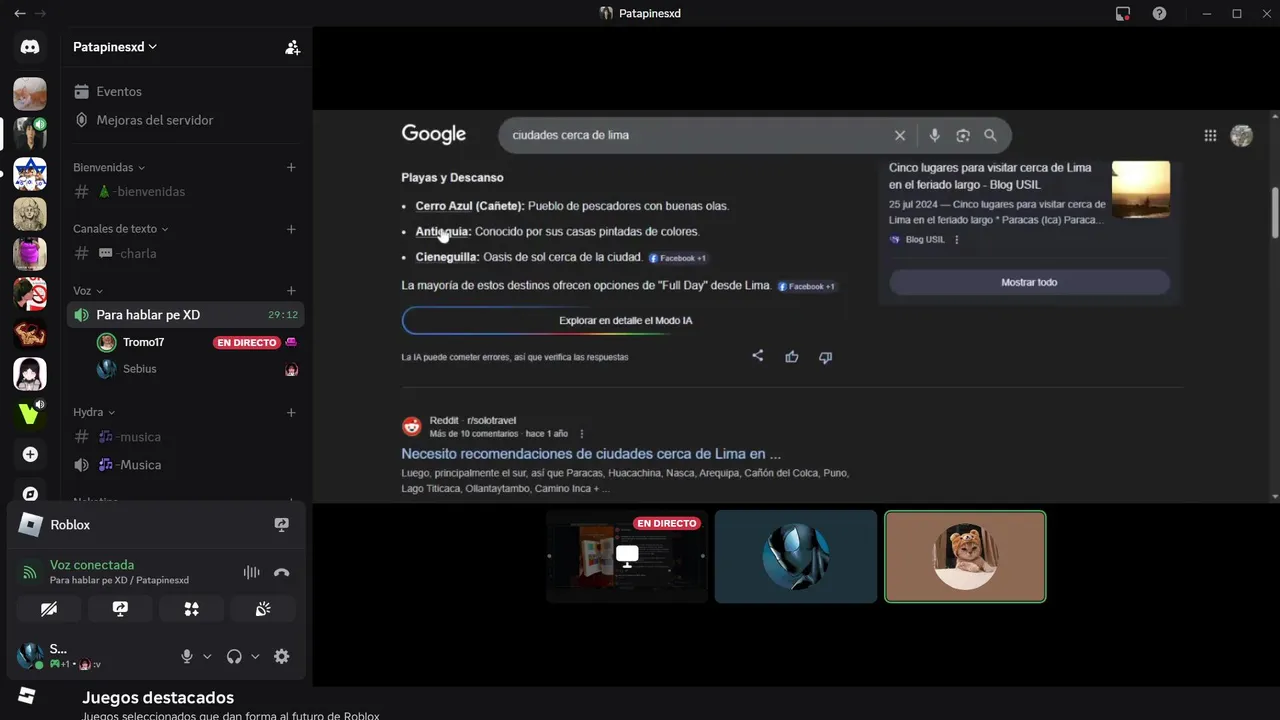The width and height of the screenshot is (1280, 720).
Task: Collapse the Voz category
Action: 88,291
